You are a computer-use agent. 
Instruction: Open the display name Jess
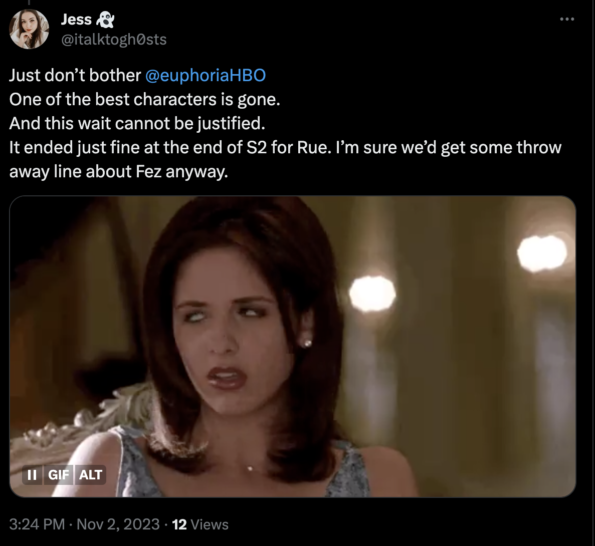pos(76,19)
